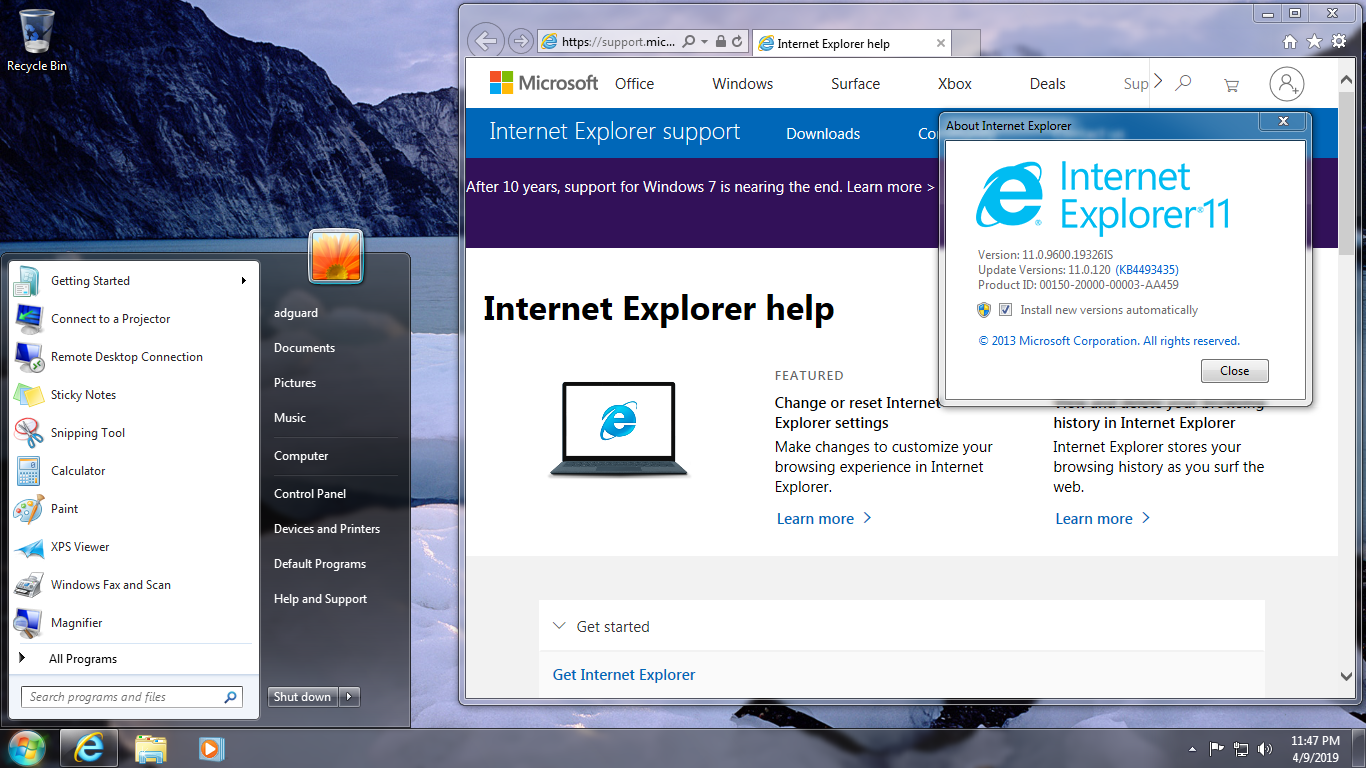Open Office in Microsoft navigation
The image size is (1366, 768).
[634, 84]
